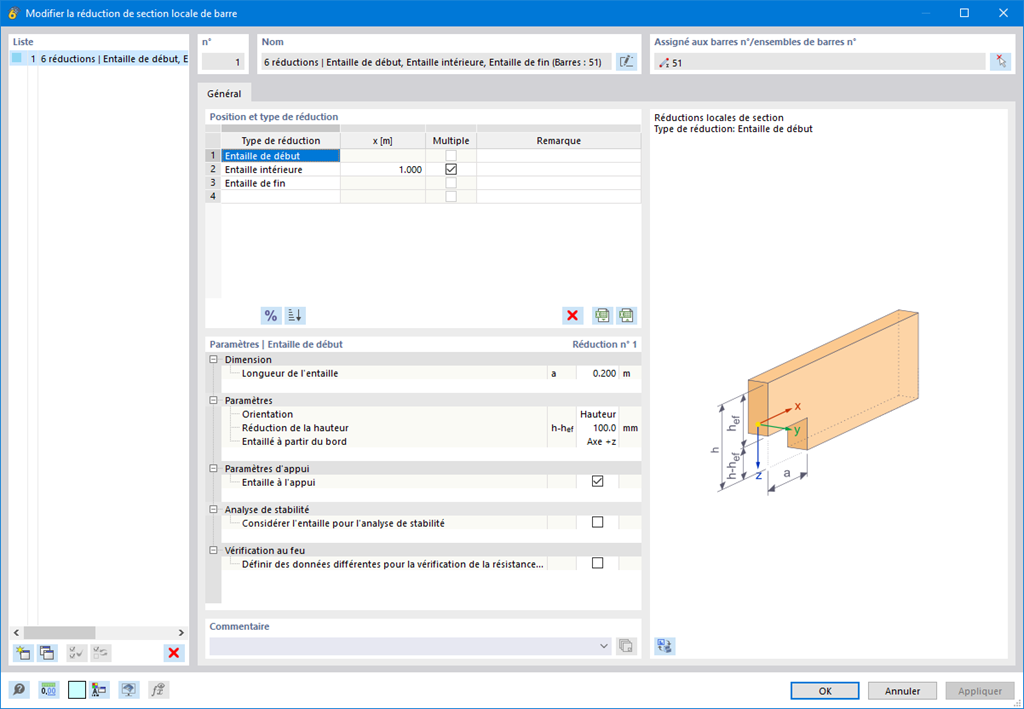Viewport: 1024px width, 709px height.
Task: Click the Multiple column header
Action: tap(451, 141)
